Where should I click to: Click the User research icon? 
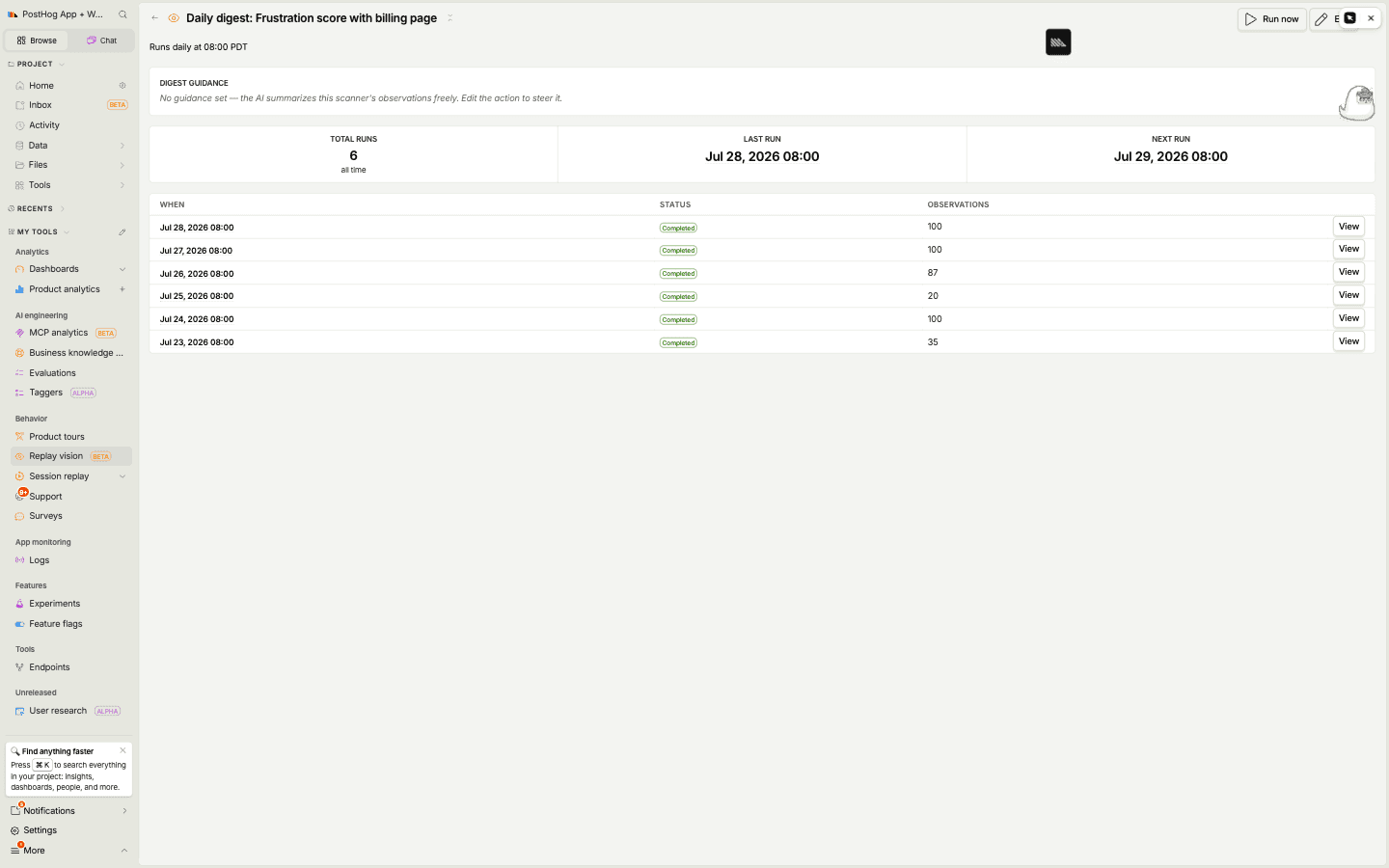(19, 711)
